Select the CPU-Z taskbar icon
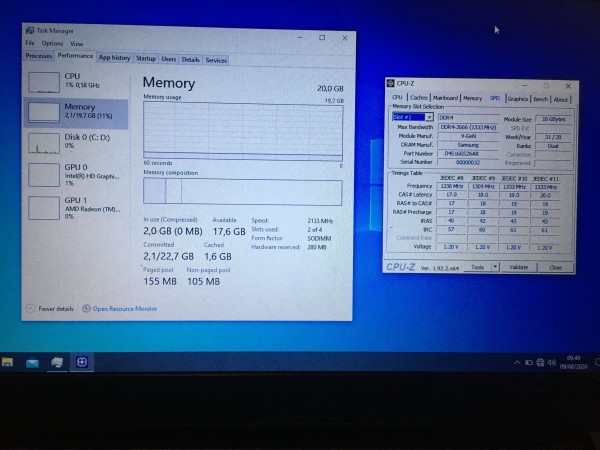The image size is (600, 450). click(82, 362)
